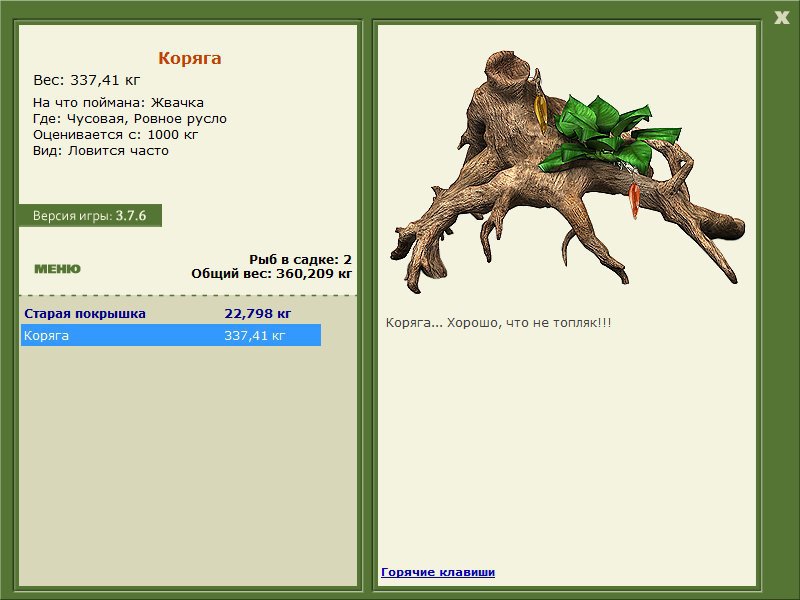800x600 pixels.
Task: Click 'Оценивается с: 1000 кг' line
Action: (115, 135)
